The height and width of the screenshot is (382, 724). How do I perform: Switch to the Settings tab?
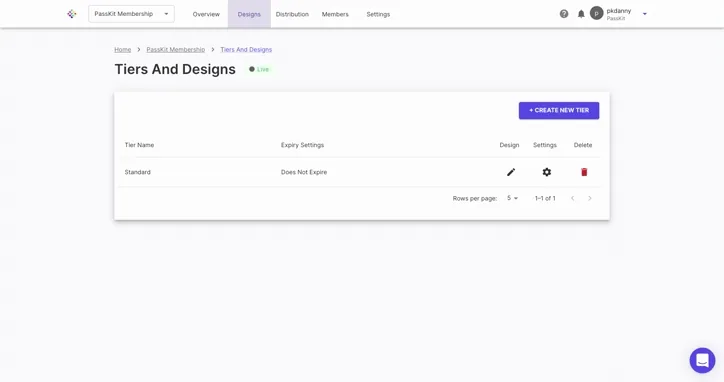(378, 14)
